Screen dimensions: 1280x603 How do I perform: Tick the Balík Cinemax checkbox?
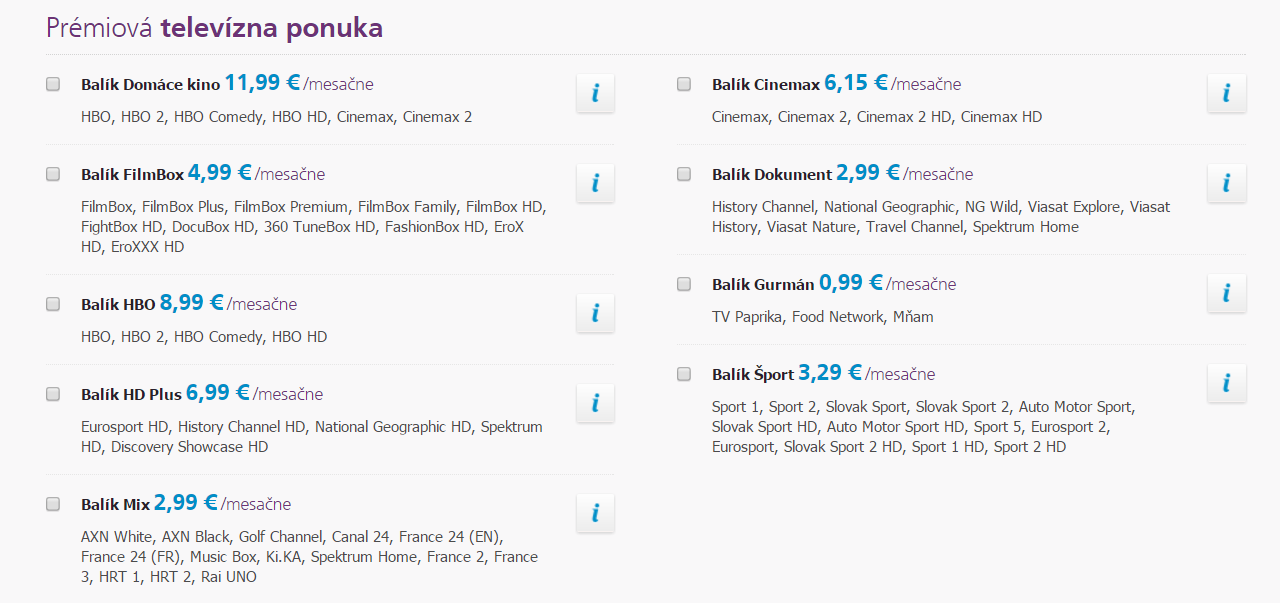(684, 84)
